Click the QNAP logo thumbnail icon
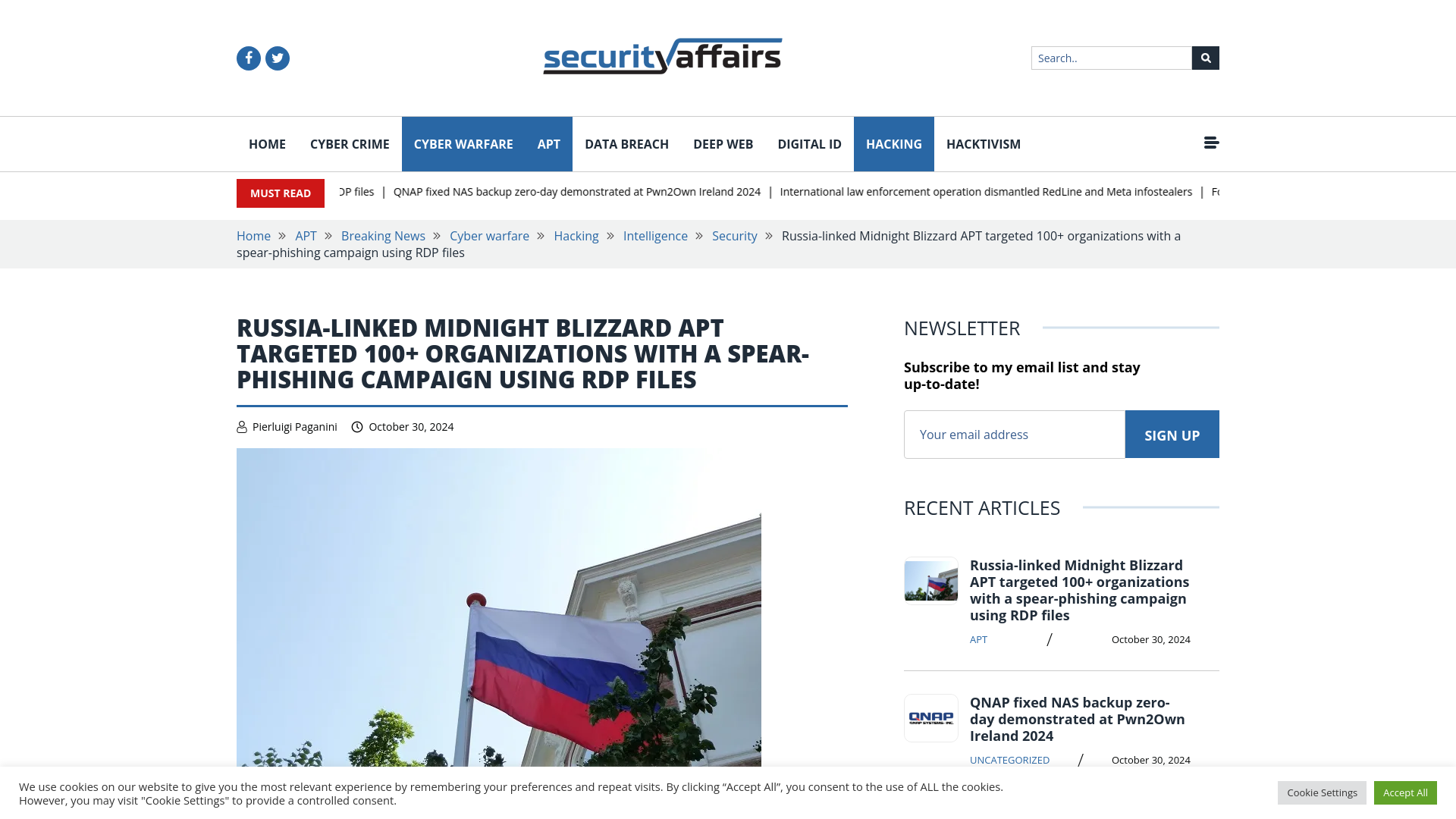Image resolution: width=1456 pixels, height=819 pixels. [x=930, y=718]
